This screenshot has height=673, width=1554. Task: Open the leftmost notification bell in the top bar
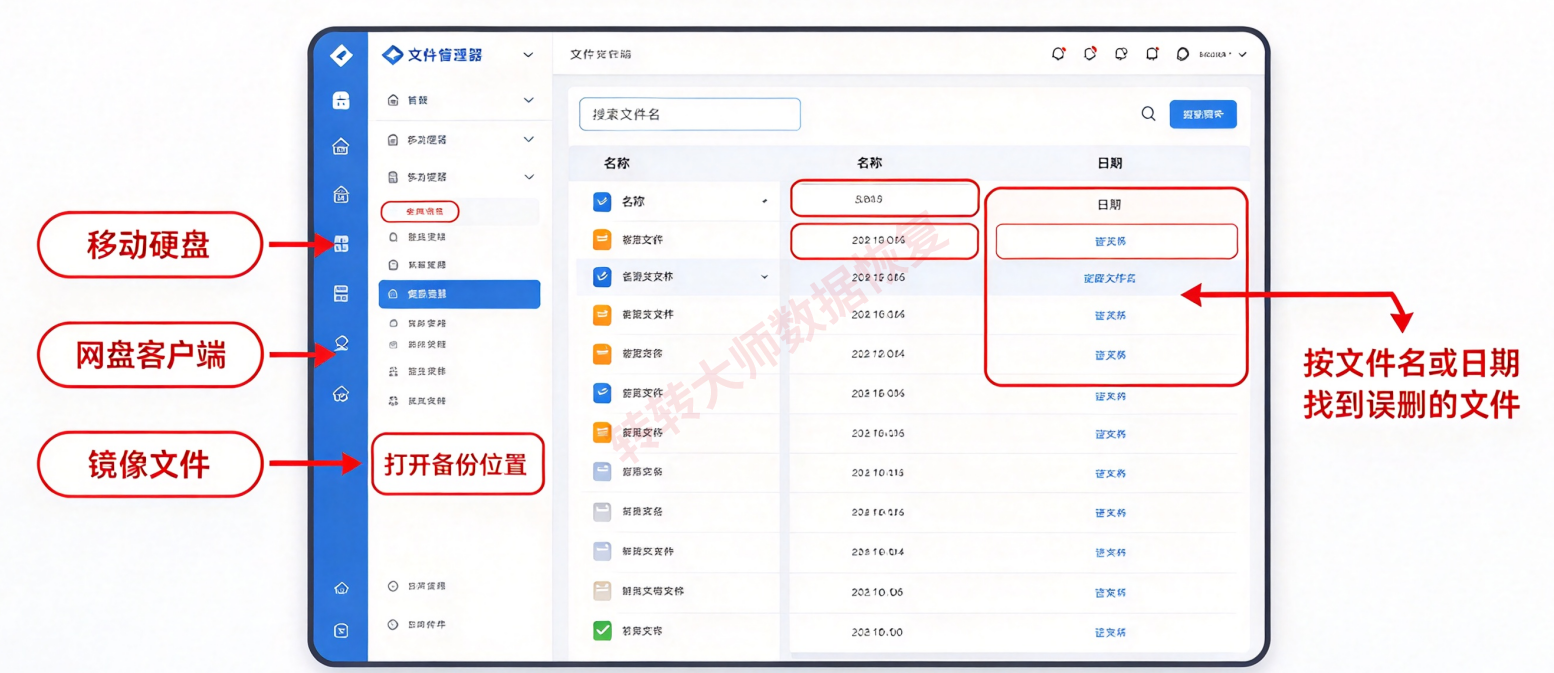pyautogui.click(x=1058, y=54)
